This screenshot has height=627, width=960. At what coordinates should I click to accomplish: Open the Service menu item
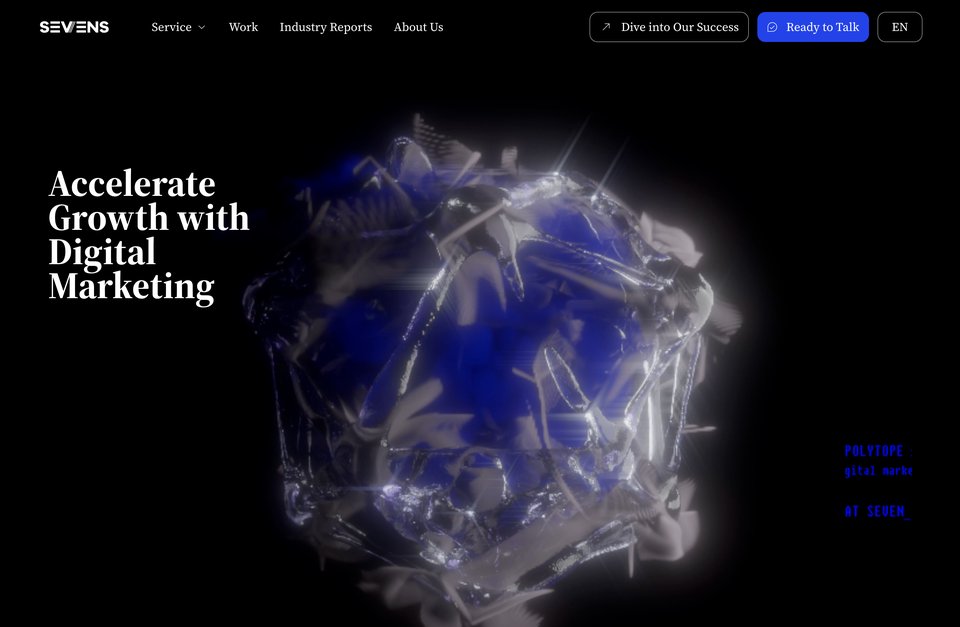point(171,27)
